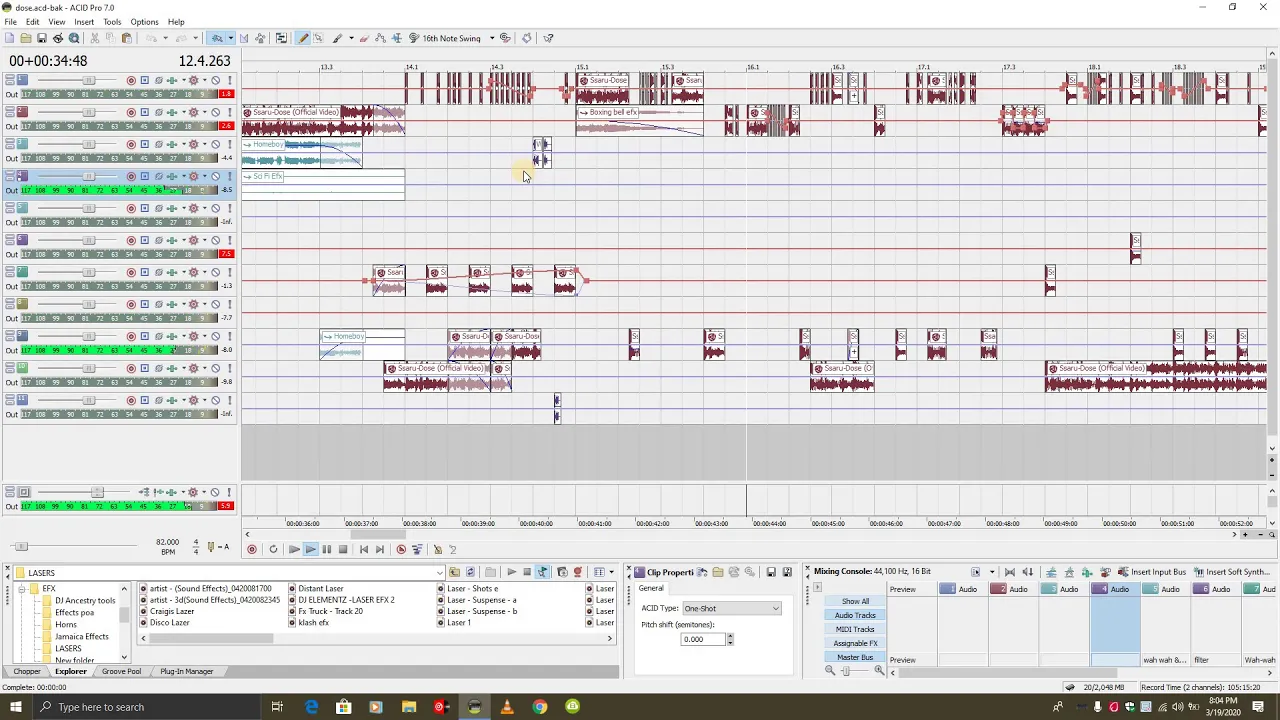1280x720 pixels.
Task: Save the project with the floppy icon
Action: 42,38
